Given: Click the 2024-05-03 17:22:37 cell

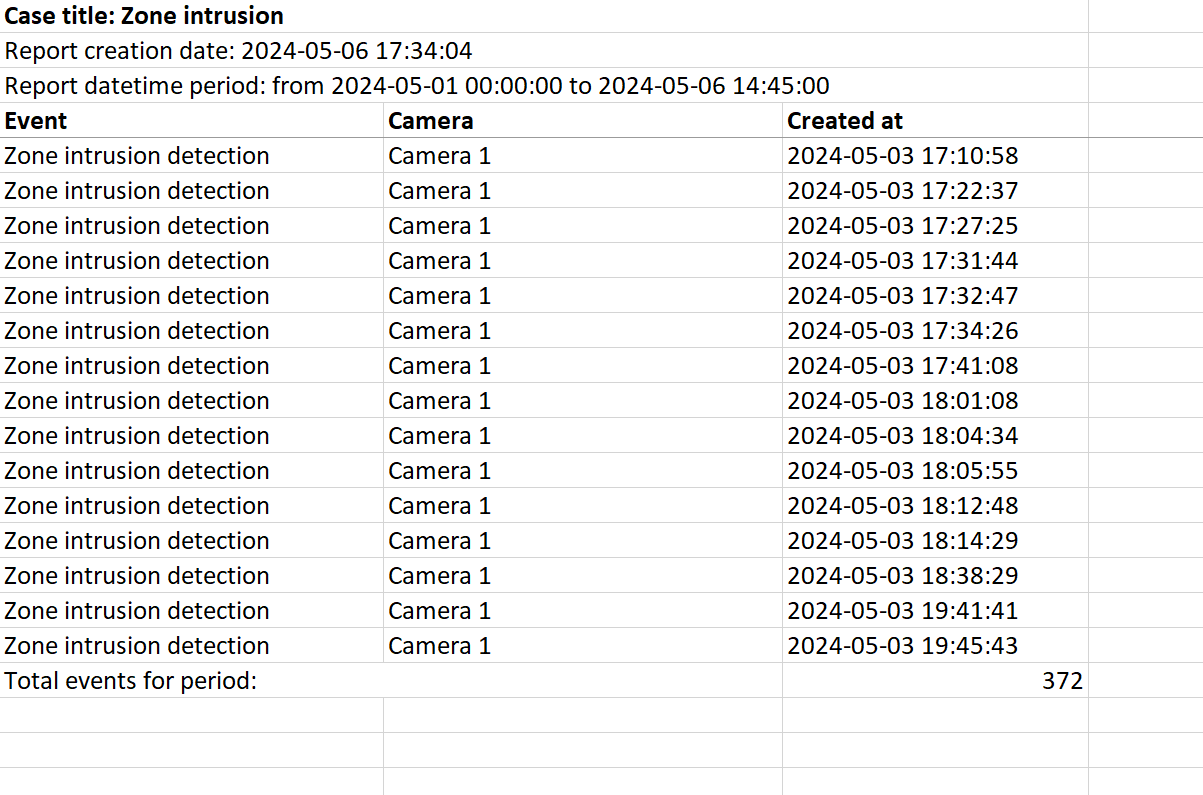Looking at the screenshot, I should pos(902,191).
